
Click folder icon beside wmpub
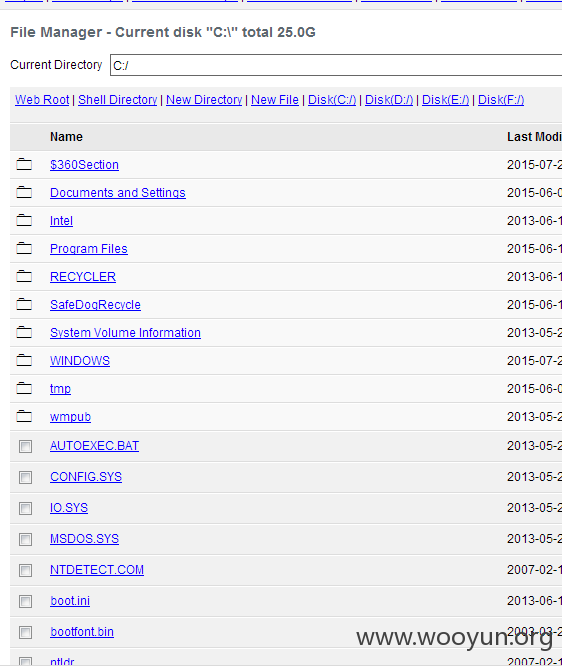(x=24, y=417)
